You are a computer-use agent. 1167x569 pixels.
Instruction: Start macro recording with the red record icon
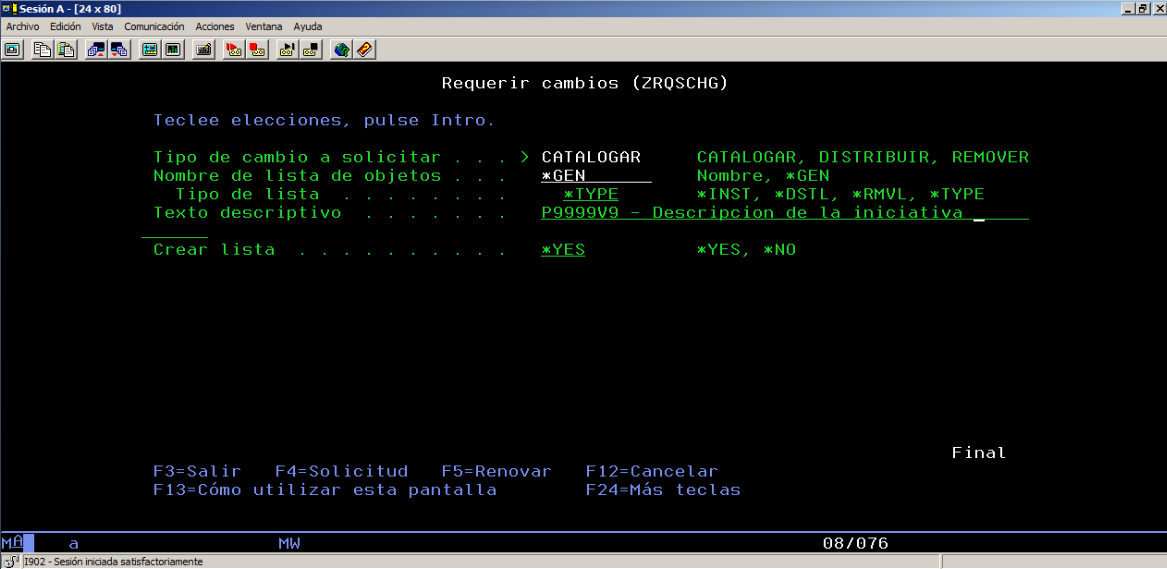234,49
